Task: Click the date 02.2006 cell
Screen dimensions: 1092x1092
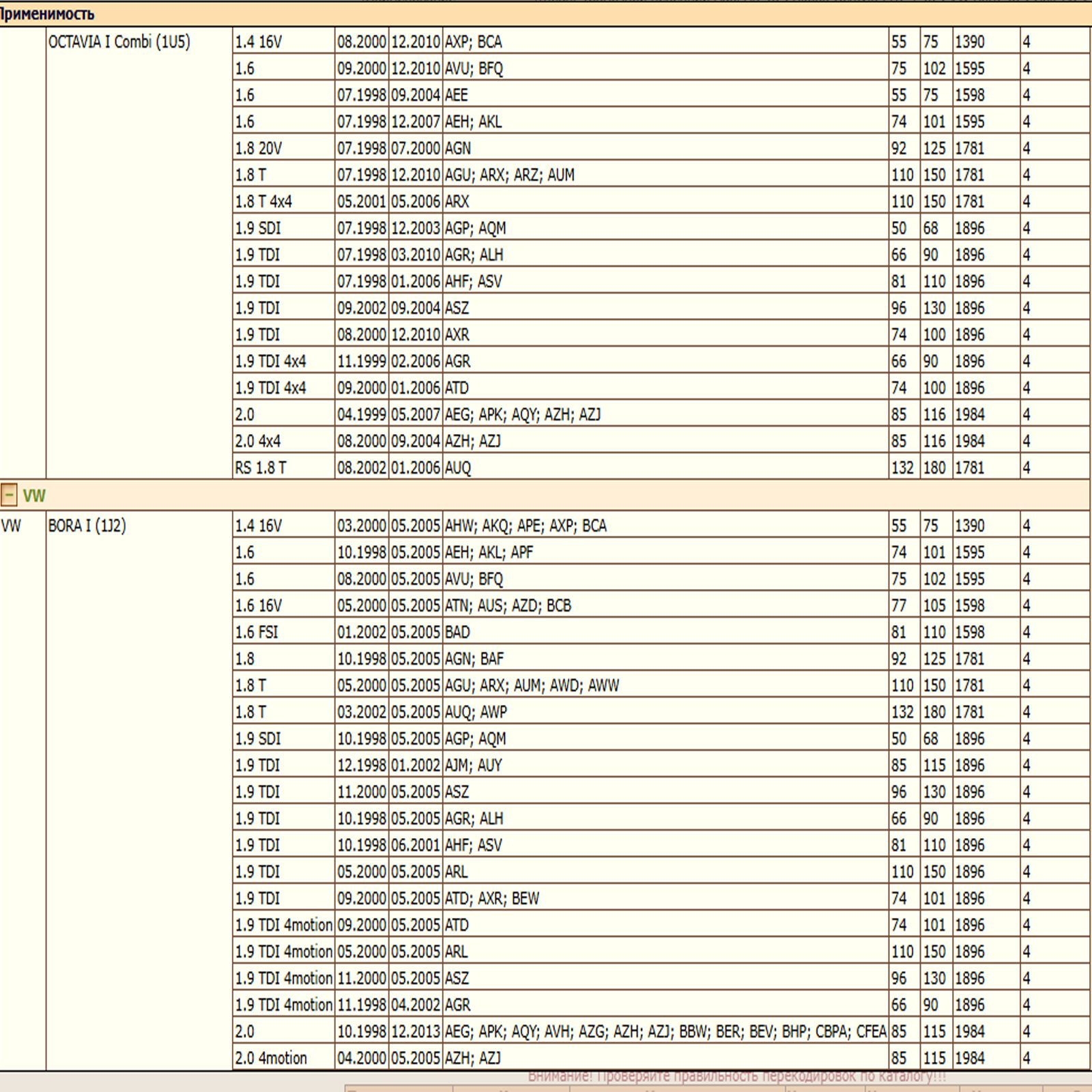Action: click(416, 362)
